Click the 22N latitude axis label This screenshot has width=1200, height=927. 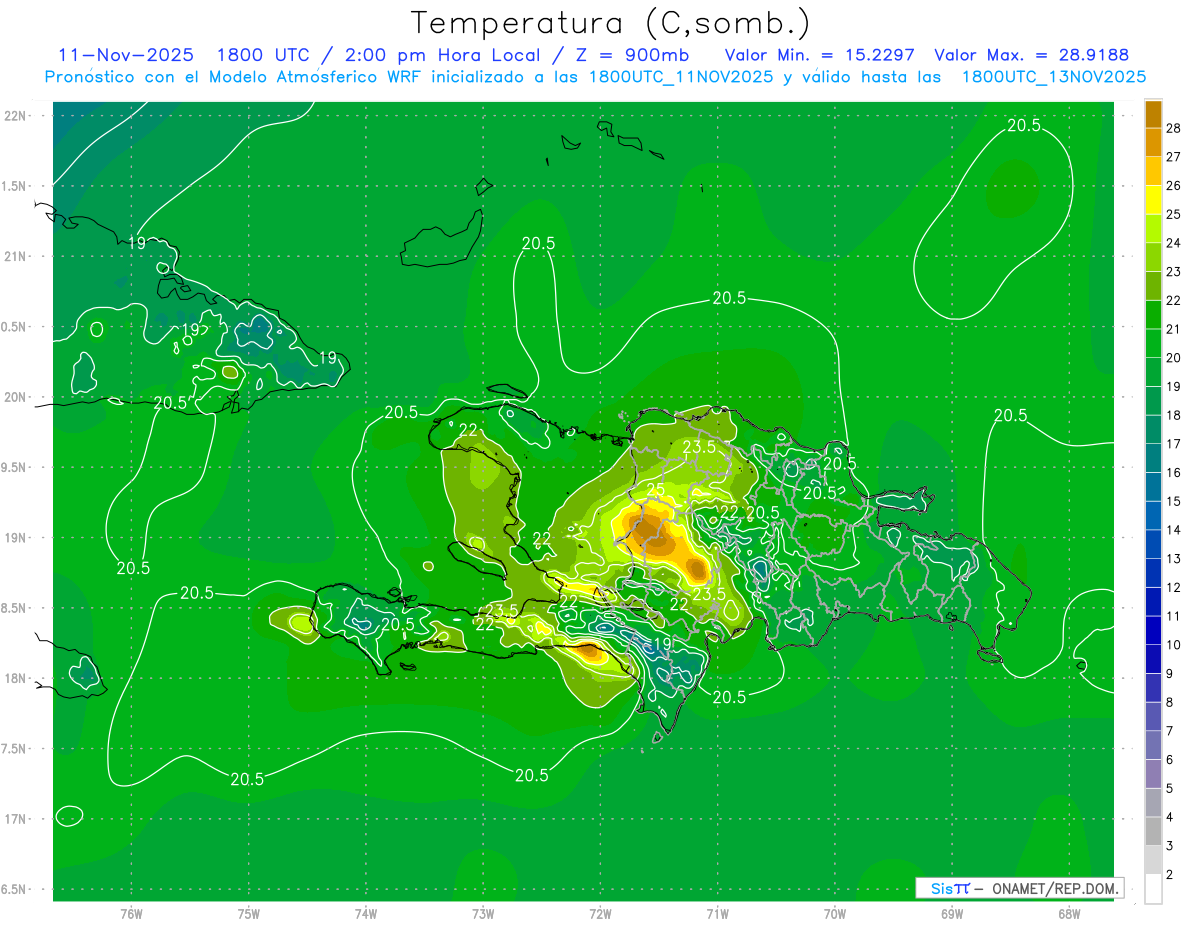point(17,115)
